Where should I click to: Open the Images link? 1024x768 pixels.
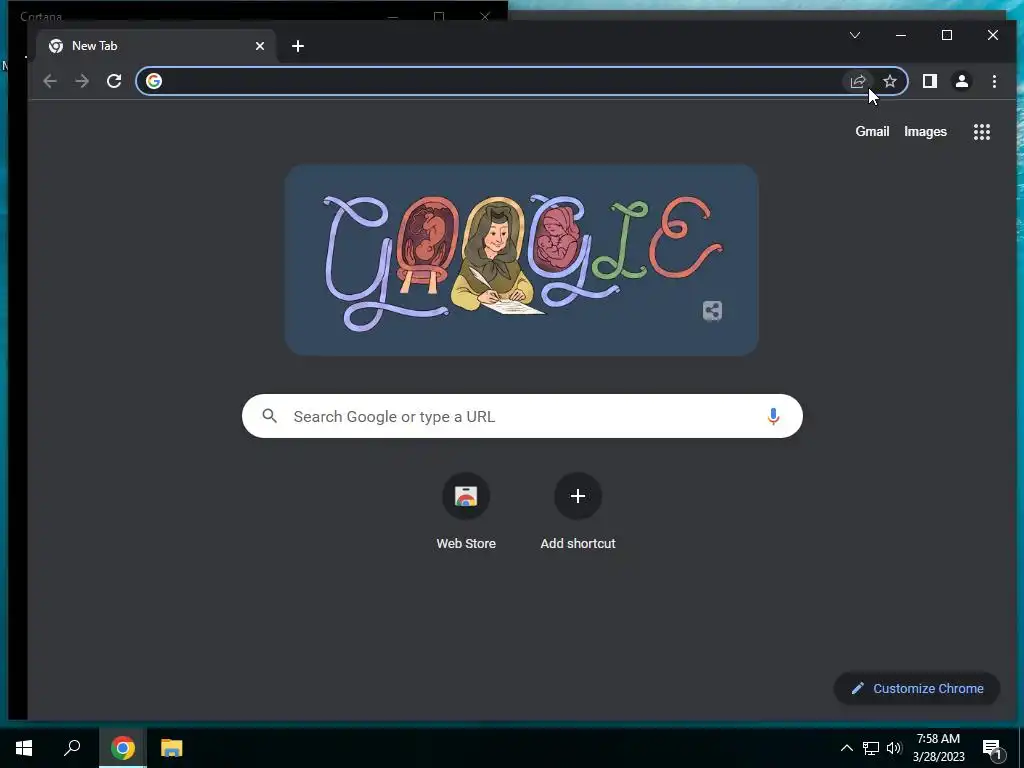point(925,132)
